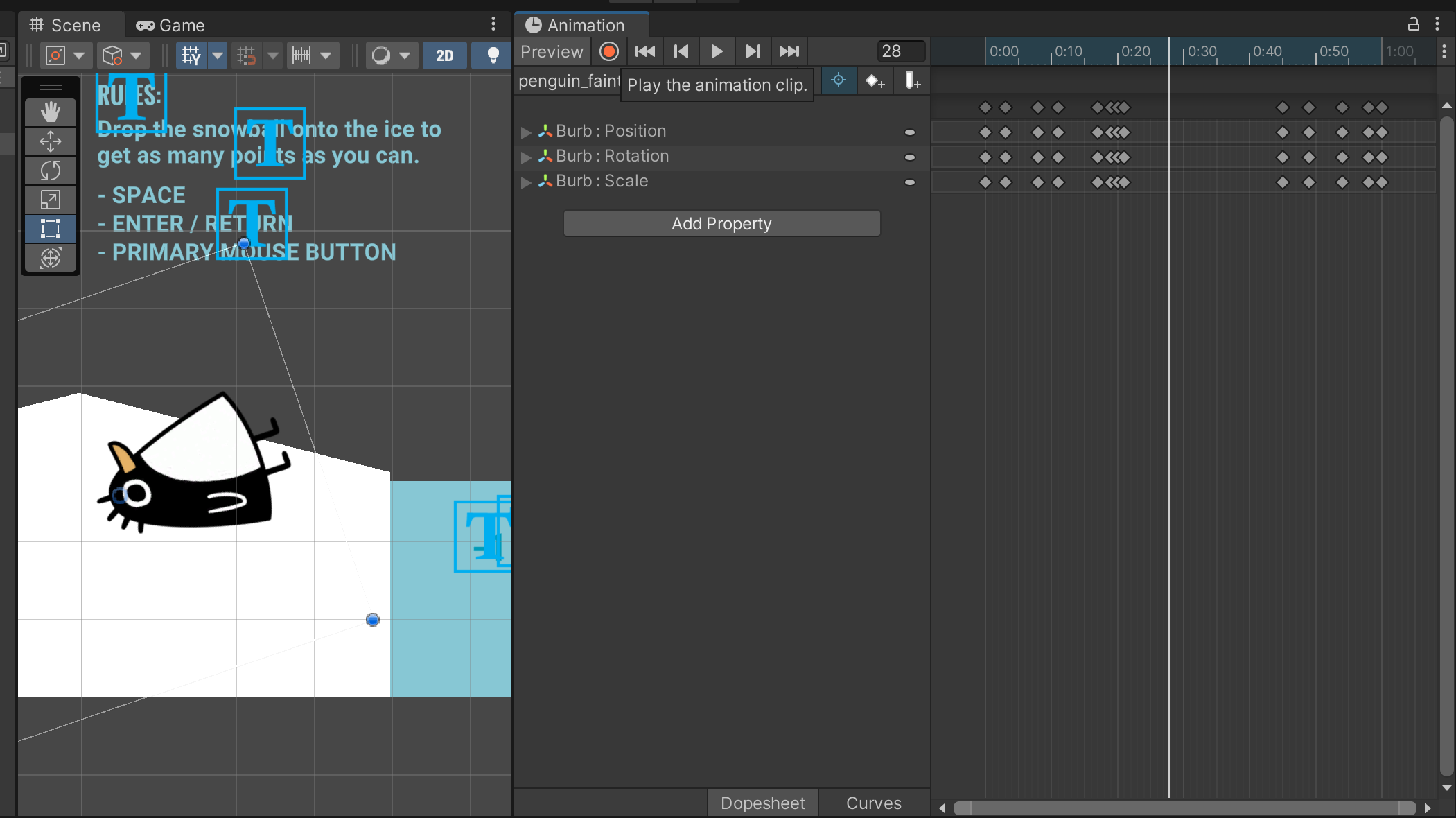This screenshot has height=818, width=1456.
Task: Toggle 2D mode in Scene view
Action: click(x=444, y=55)
